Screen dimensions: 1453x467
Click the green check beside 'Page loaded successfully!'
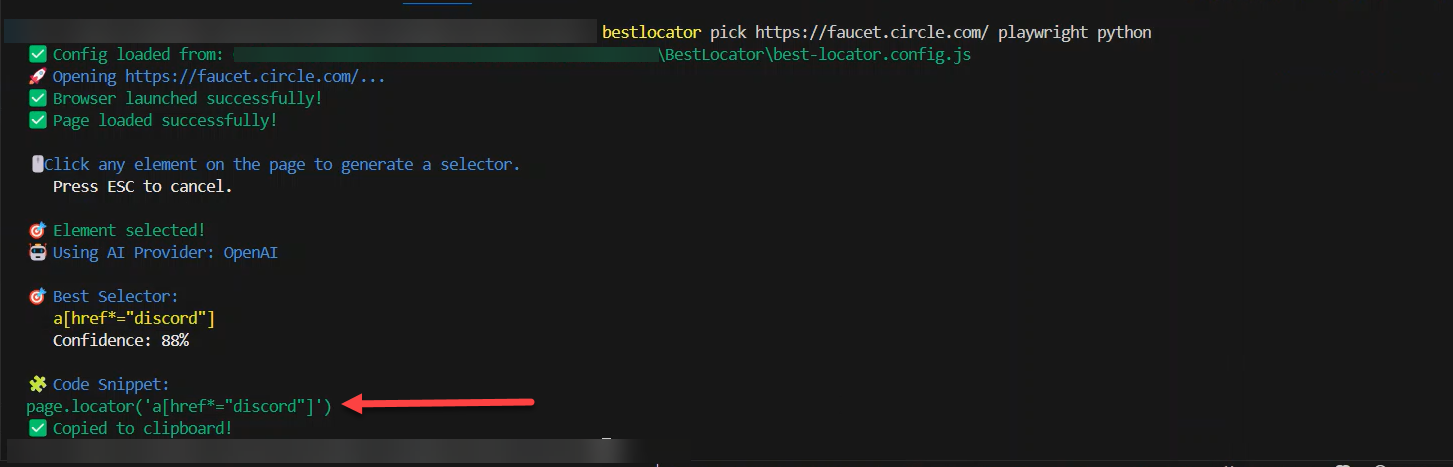[x=38, y=120]
